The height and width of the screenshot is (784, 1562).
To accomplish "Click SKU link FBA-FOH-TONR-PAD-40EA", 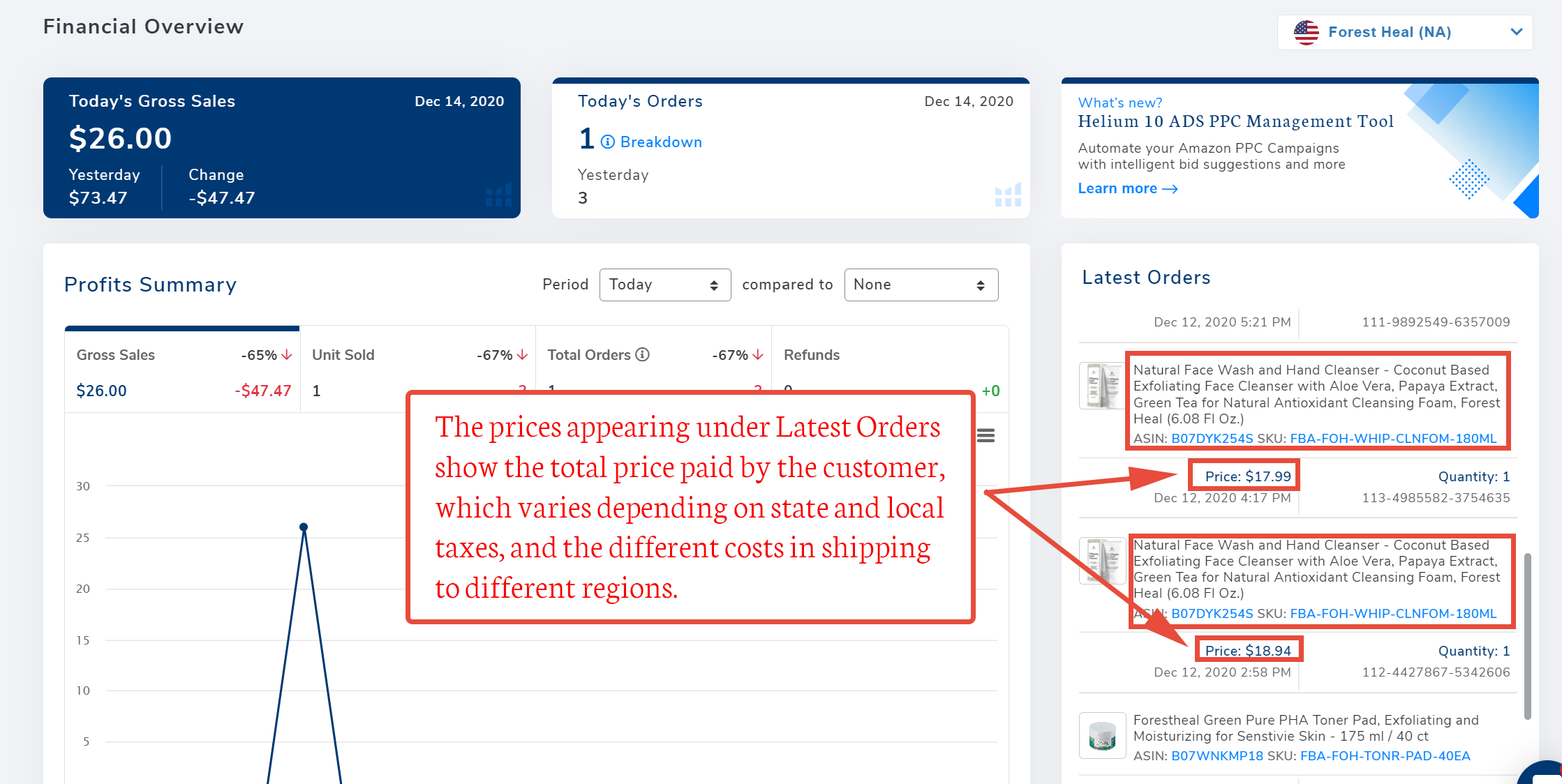I will 1385,756.
